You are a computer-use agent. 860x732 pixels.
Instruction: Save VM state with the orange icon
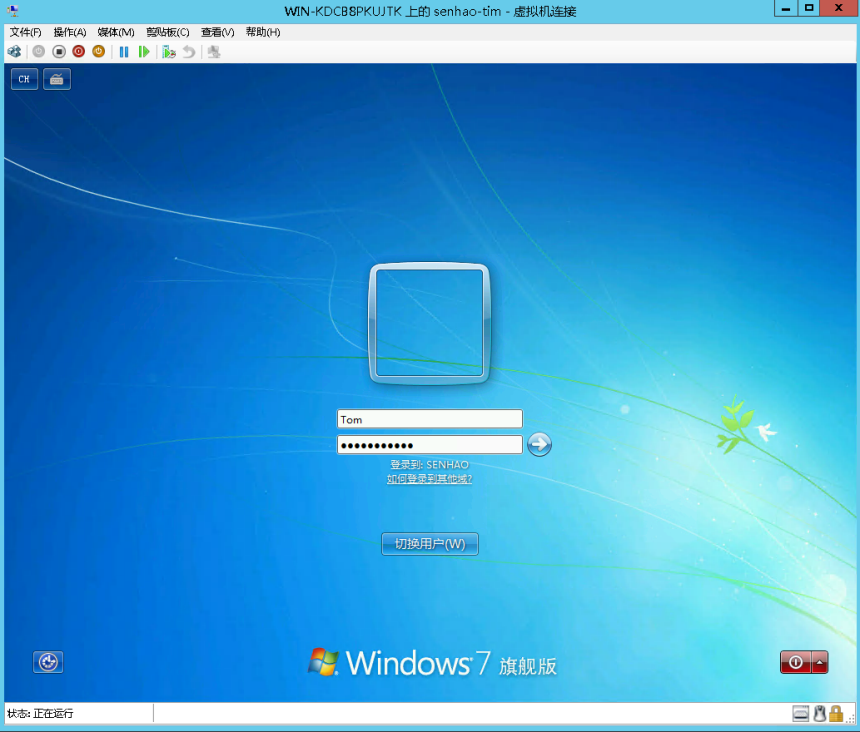click(x=99, y=52)
